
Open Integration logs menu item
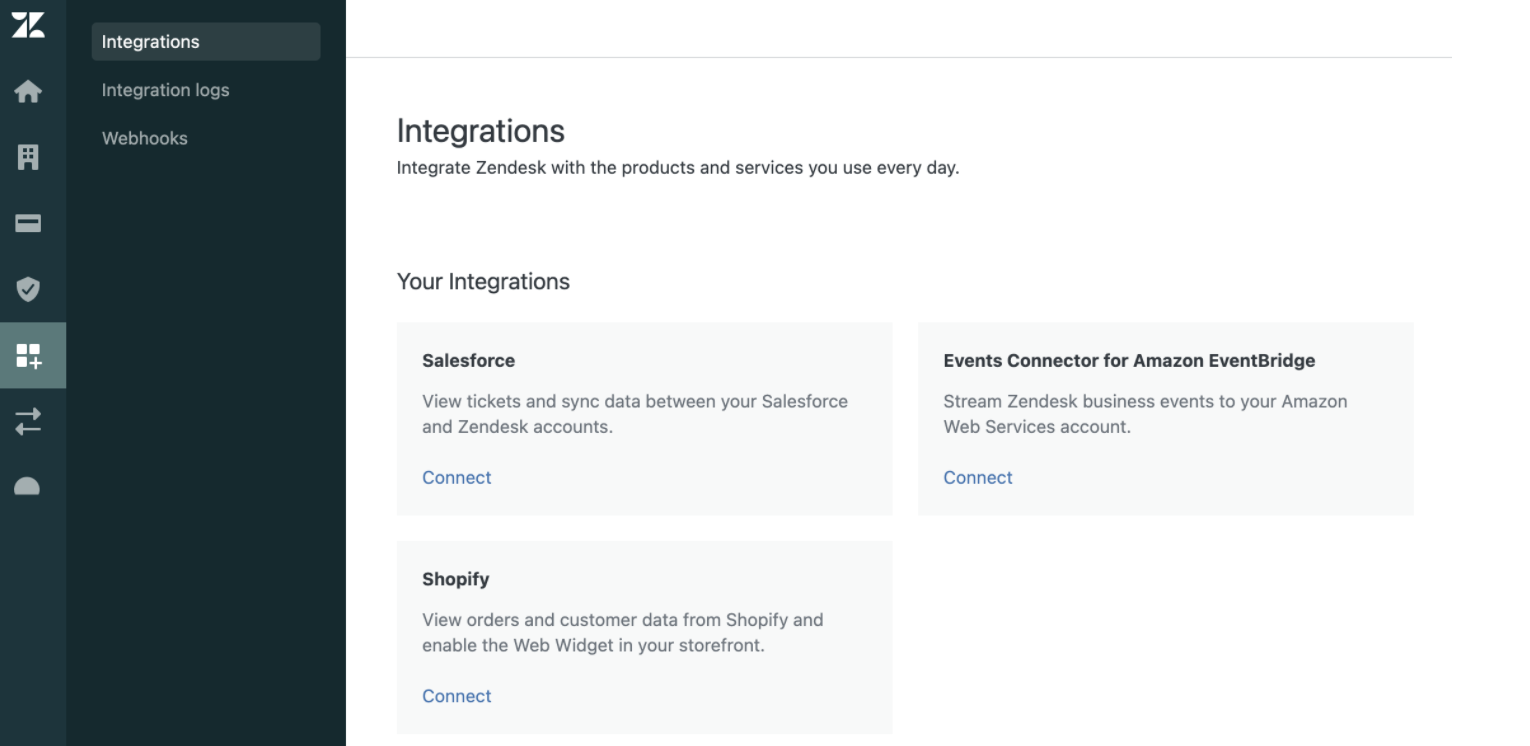(165, 90)
